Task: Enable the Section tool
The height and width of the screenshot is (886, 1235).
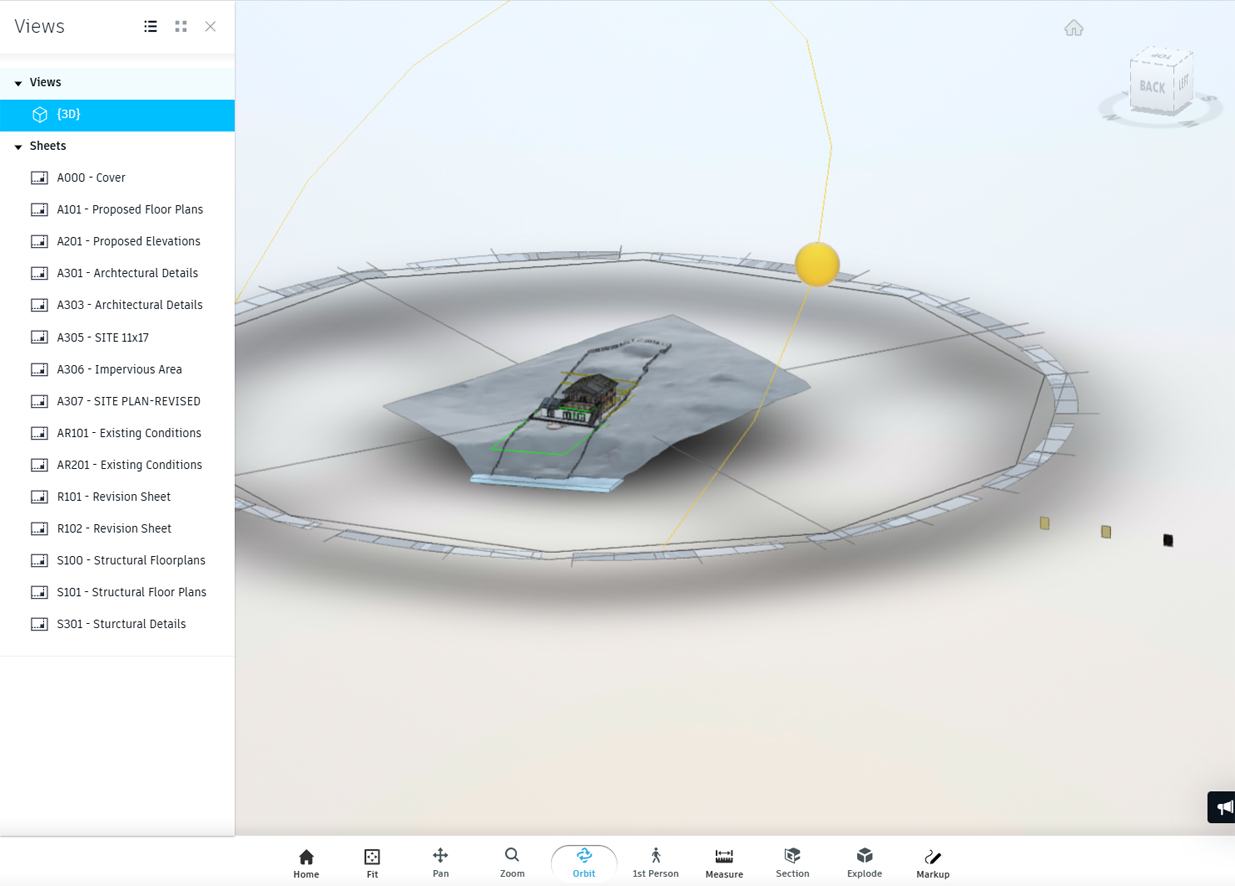Action: pyautogui.click(x=792, y=862)
